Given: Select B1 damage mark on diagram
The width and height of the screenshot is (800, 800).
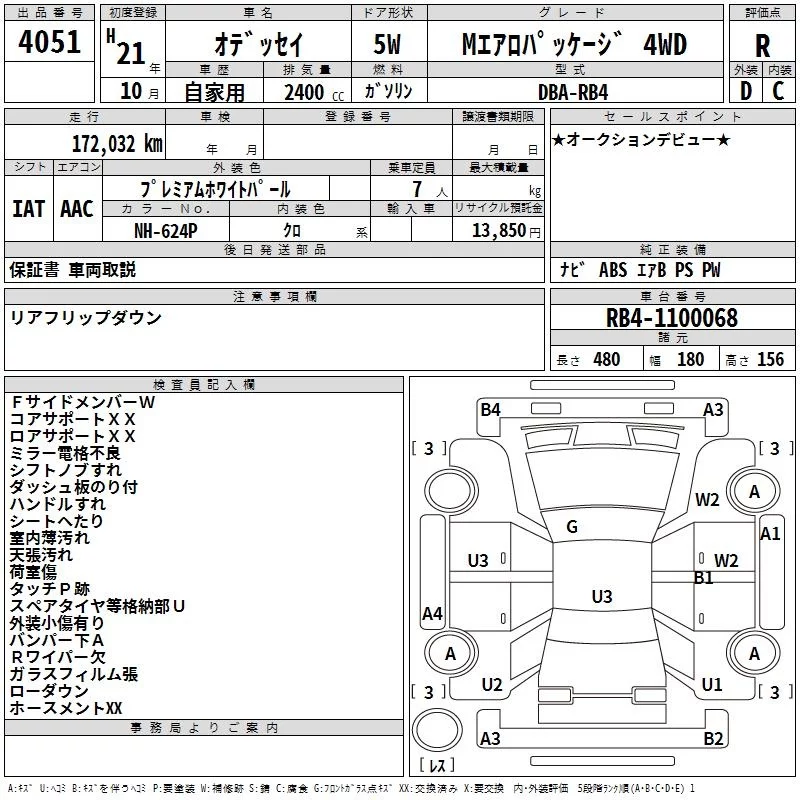Looking at the screenshot, I should pyautogui.click(x=704, y=578).
